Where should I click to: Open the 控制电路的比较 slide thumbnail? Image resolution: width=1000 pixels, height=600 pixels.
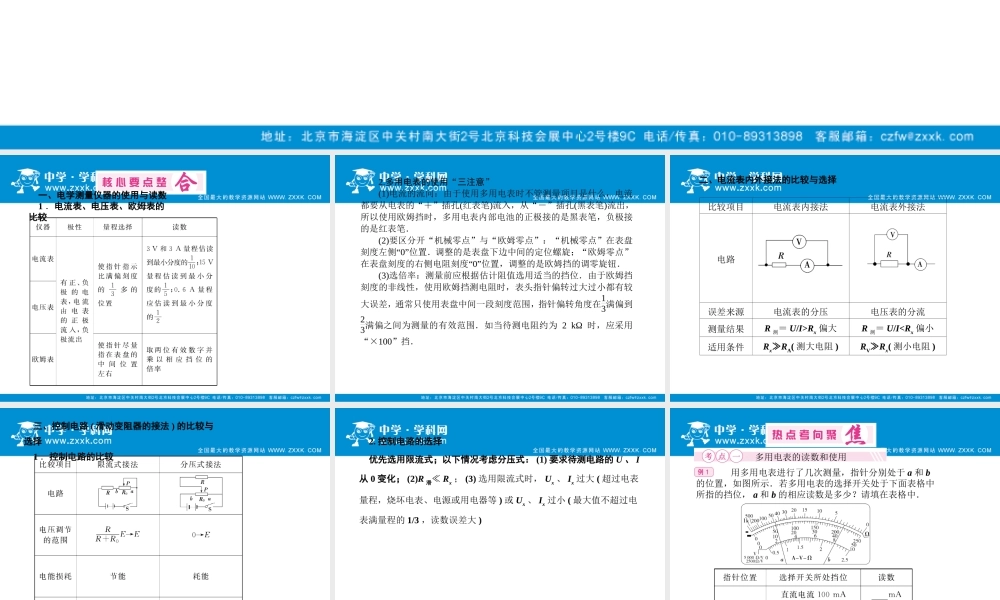click(165, 504)
